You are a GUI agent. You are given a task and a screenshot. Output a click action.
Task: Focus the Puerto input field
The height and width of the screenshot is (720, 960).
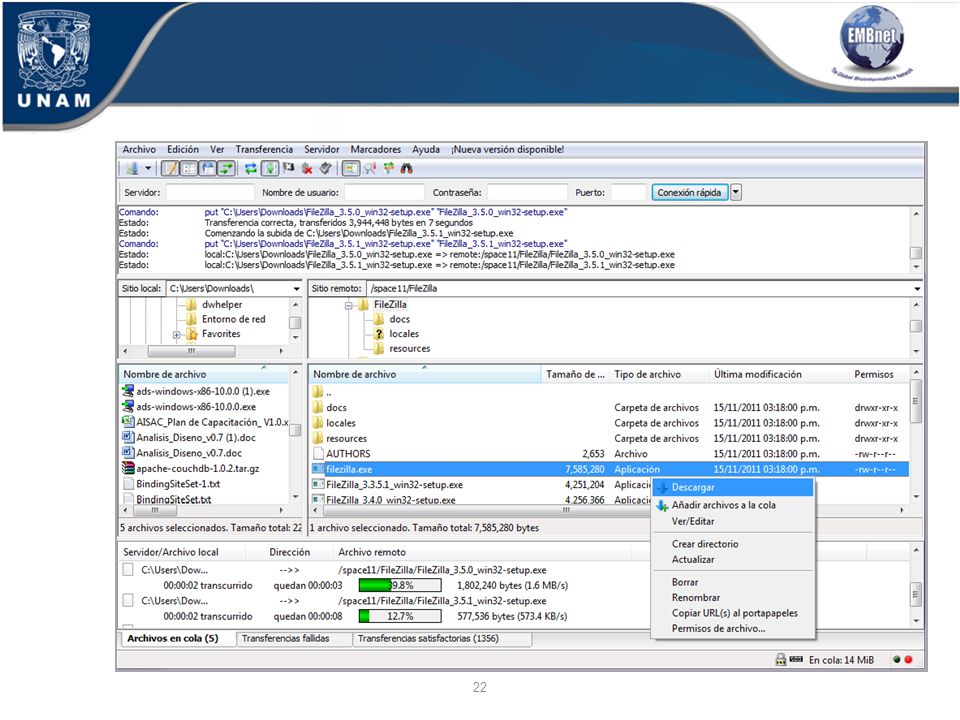[628, 192]
